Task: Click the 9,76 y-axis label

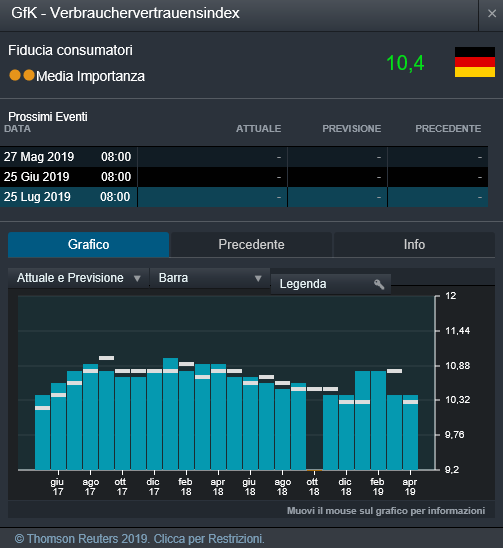Action: point(454,435)
